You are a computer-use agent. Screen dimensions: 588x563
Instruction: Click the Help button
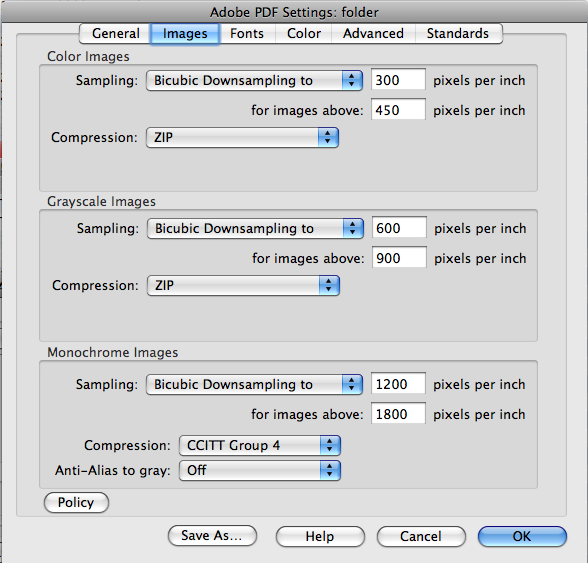tap(320, 536)
